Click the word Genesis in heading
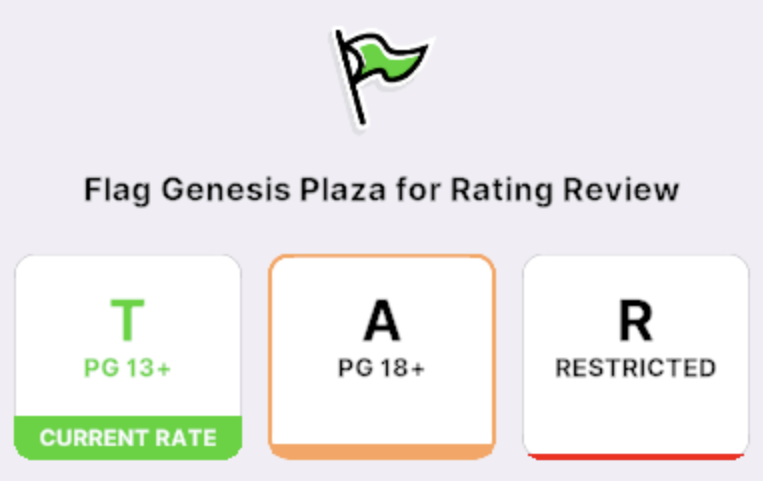The width and height of the screenshot is (763, 481). point(210,189)
